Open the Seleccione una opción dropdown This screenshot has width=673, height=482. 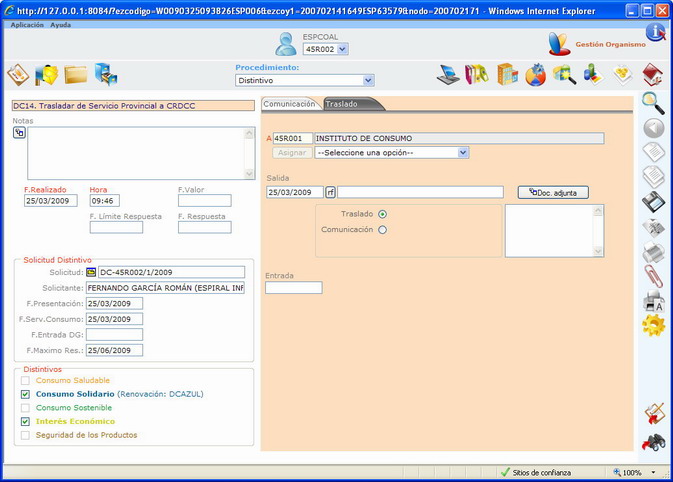tap(392, 153)
